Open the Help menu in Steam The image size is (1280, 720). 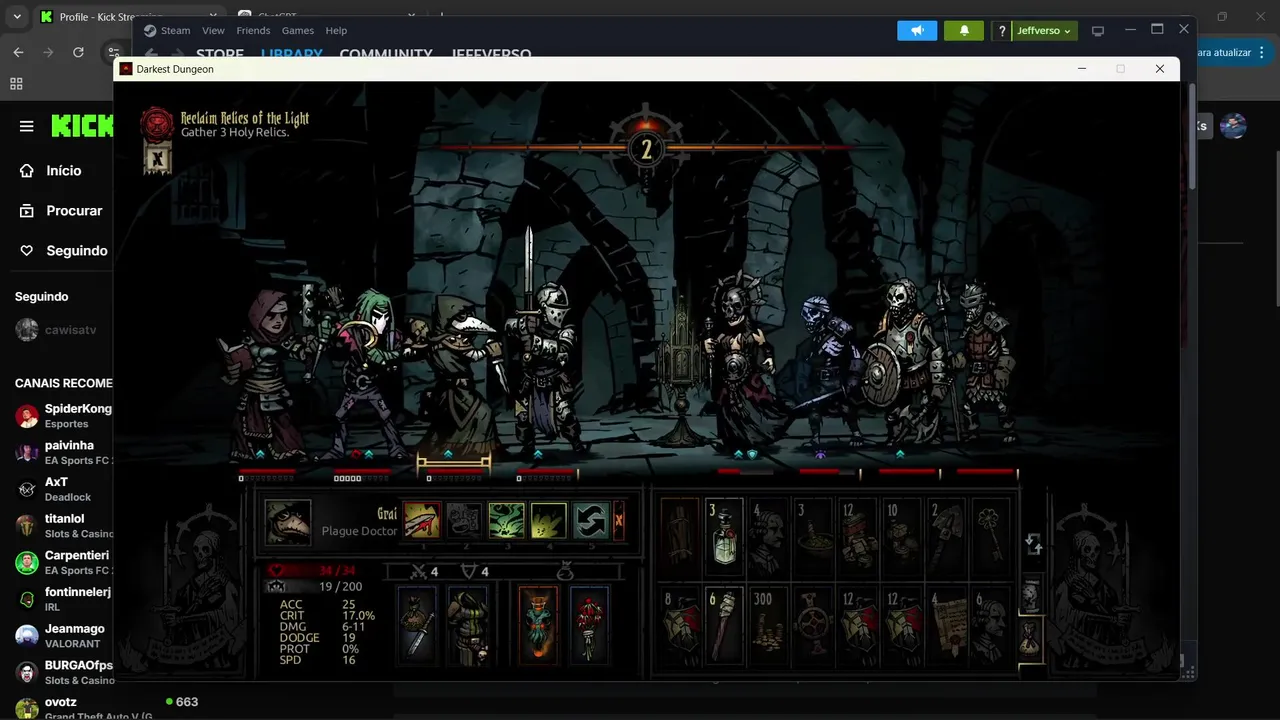[x=336, y=31]
